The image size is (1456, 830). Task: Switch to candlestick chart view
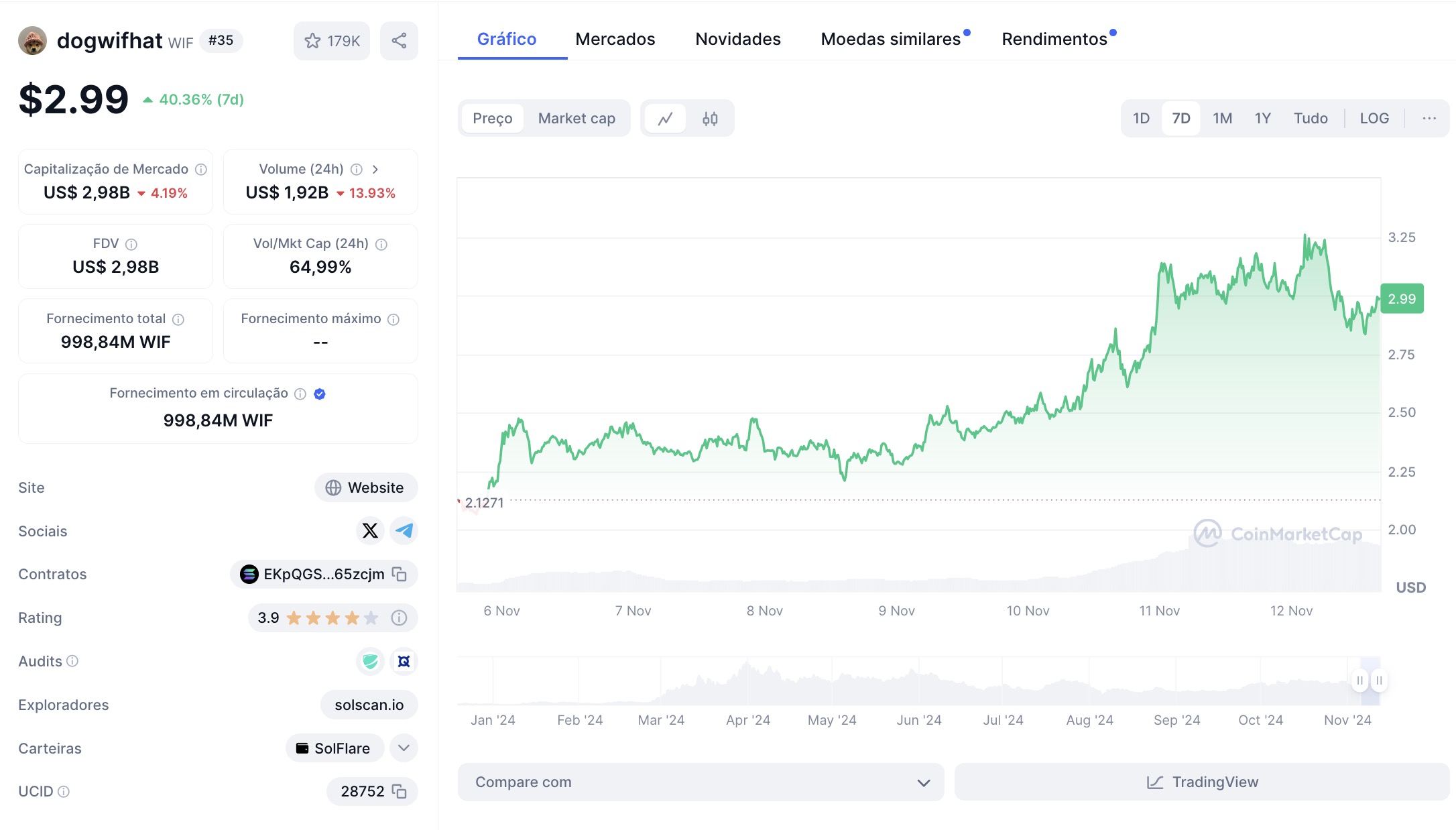point(710,119)
